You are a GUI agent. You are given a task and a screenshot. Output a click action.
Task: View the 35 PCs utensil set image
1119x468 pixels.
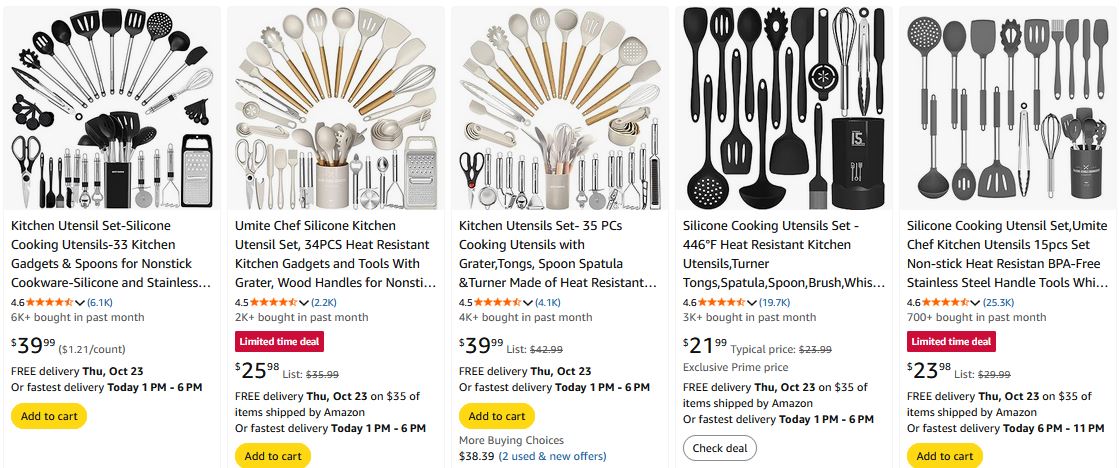pos(559,107)
